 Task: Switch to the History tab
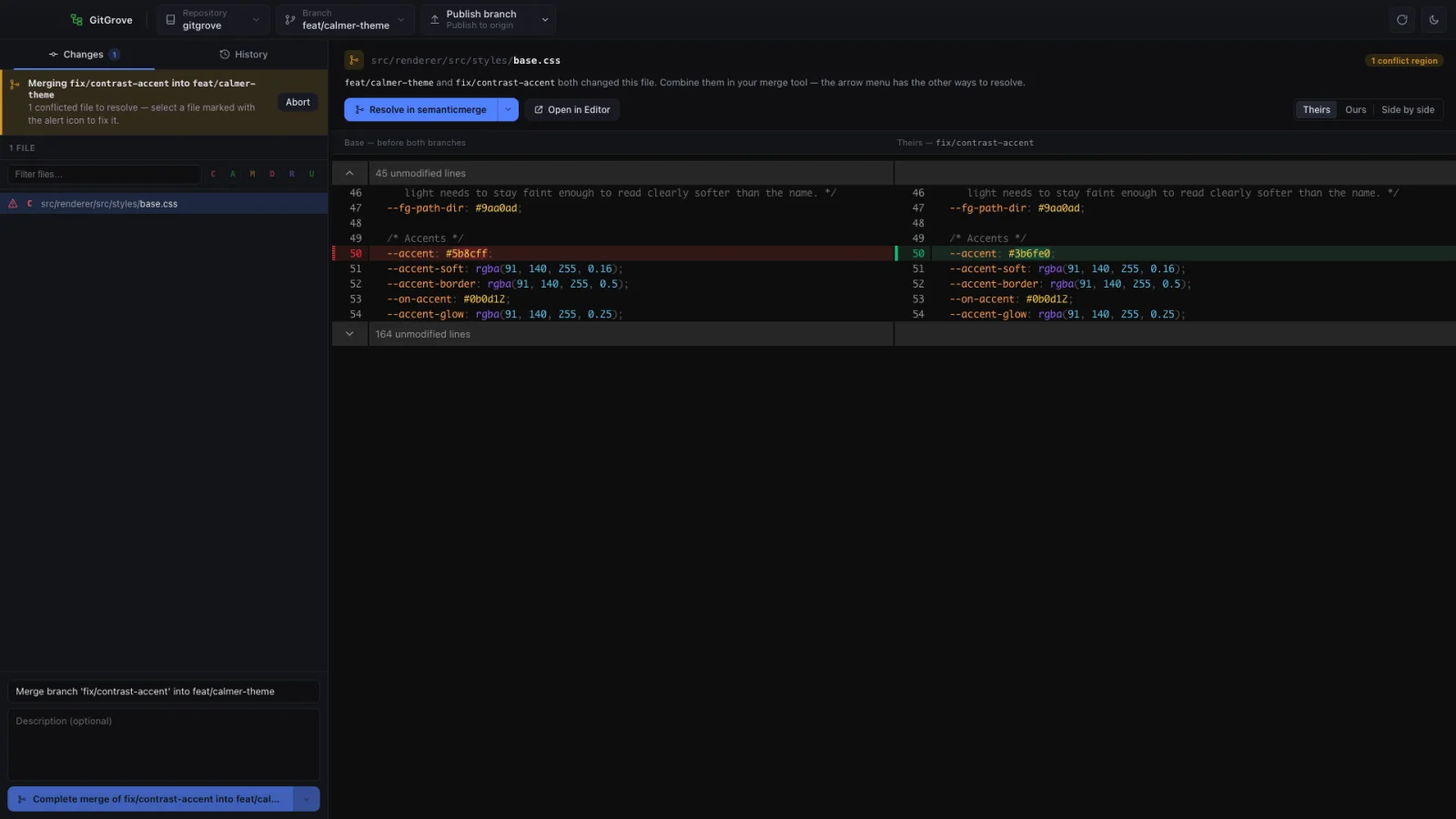click(x=244, y=55)
